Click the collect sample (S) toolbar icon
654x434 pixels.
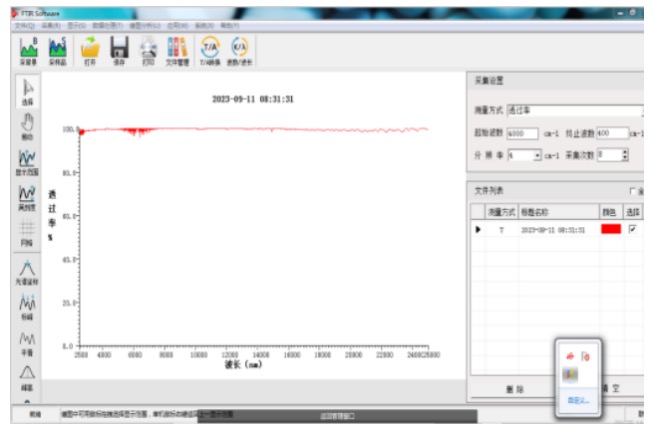pos(58,48)
